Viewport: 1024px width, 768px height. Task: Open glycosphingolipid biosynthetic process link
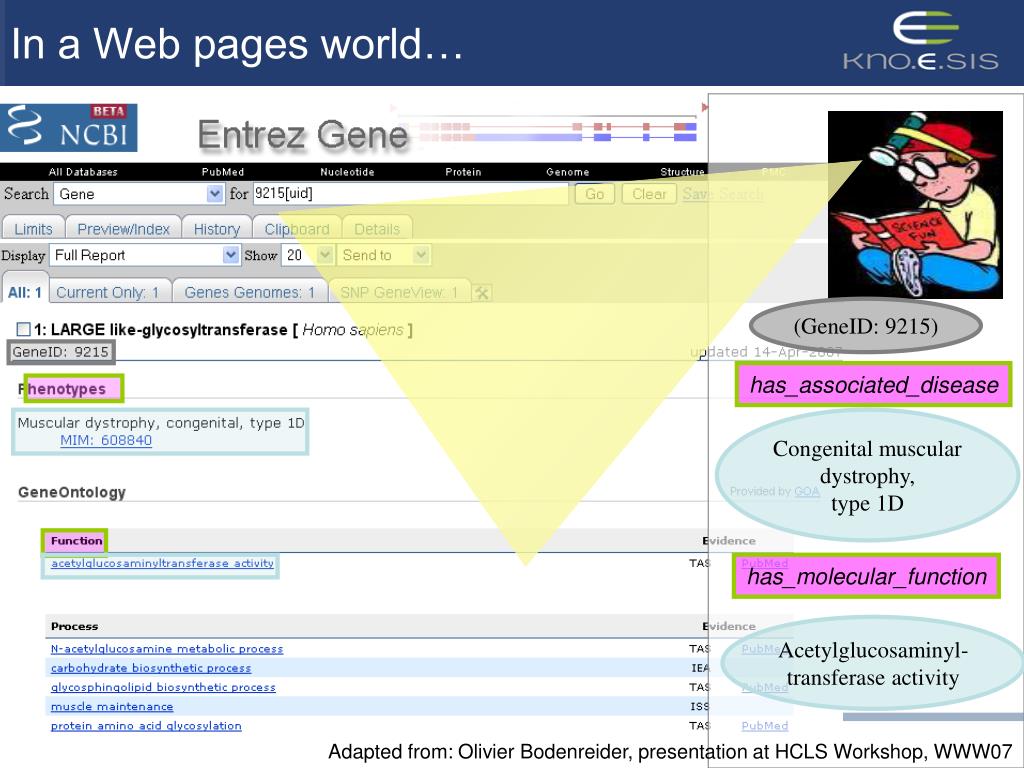(x=163, y=687)
